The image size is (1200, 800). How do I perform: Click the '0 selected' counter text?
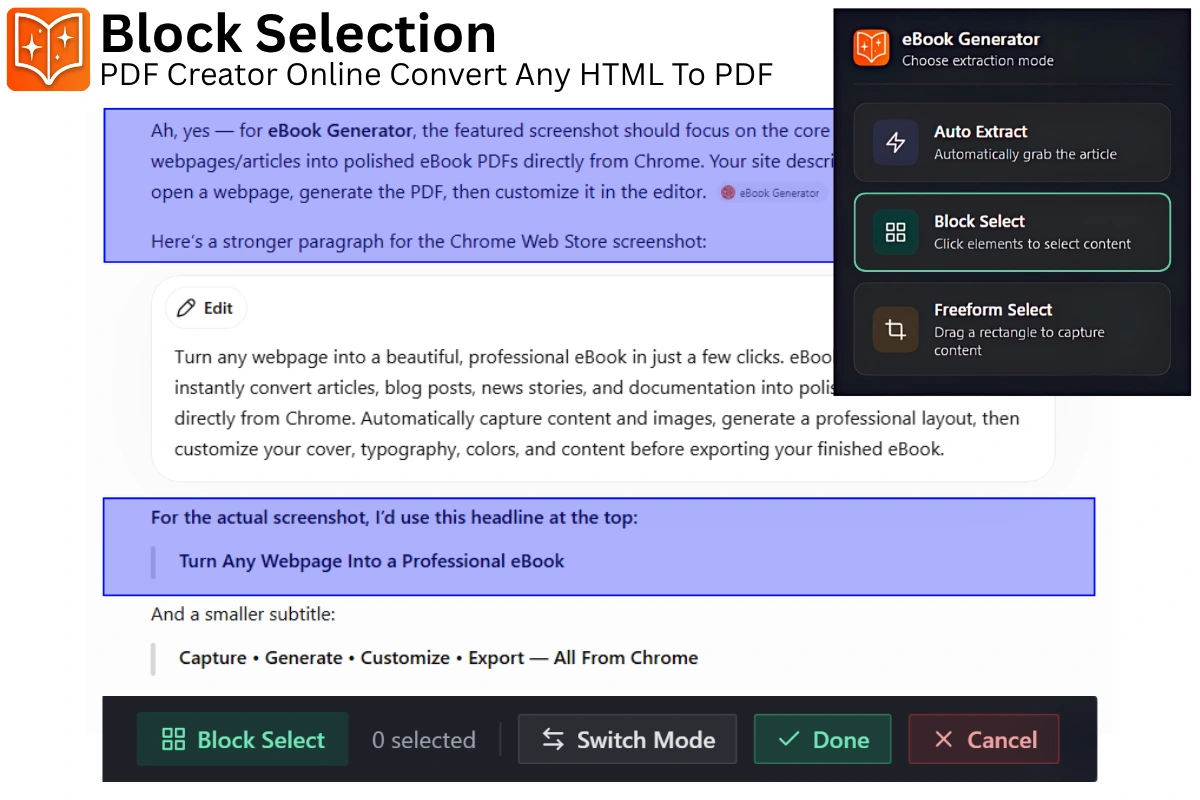pyautogui.click(x=424, y=740)
